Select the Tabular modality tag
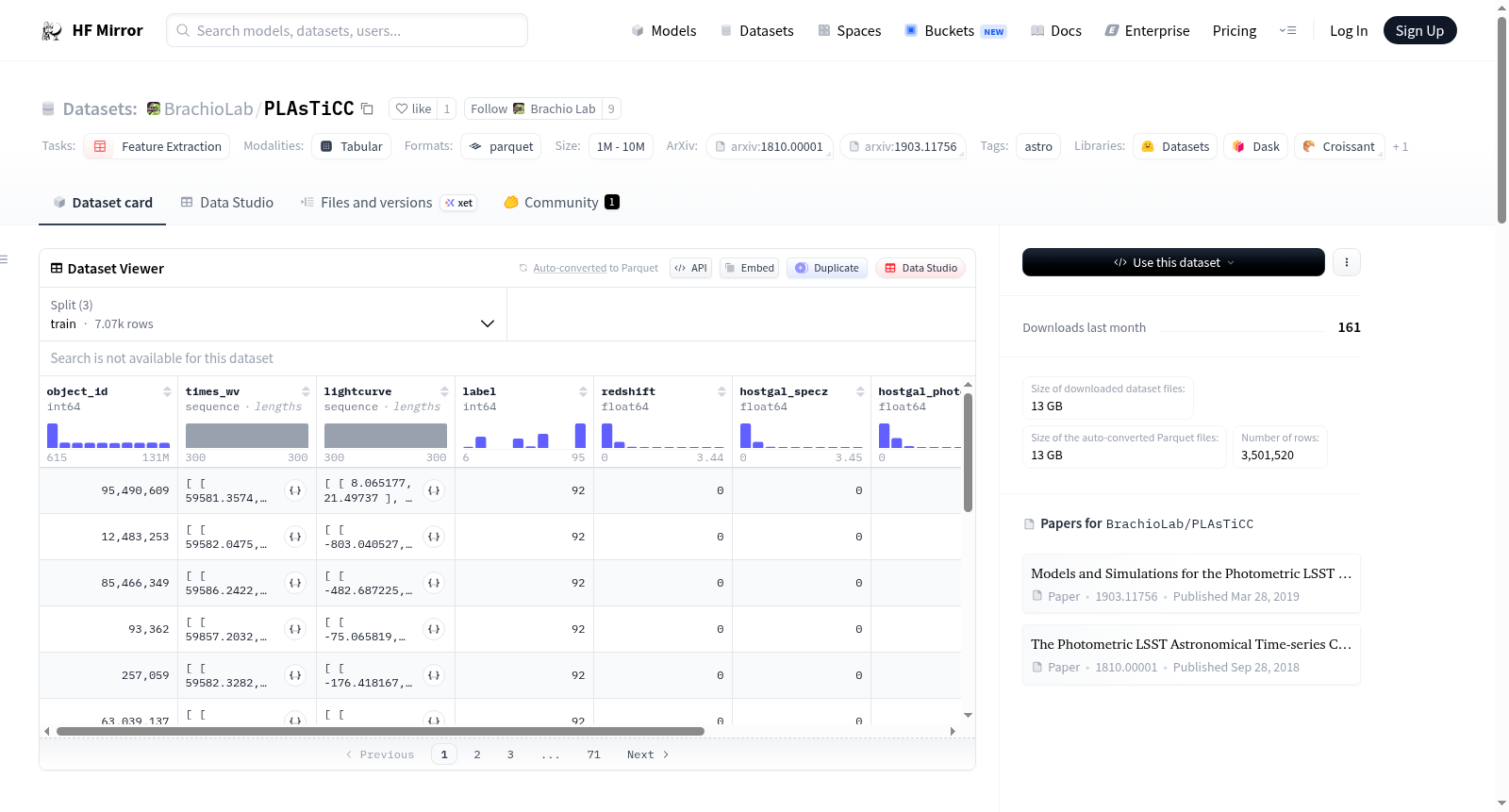The width and height of the screenshot is (1509, 812). [351, 146]
